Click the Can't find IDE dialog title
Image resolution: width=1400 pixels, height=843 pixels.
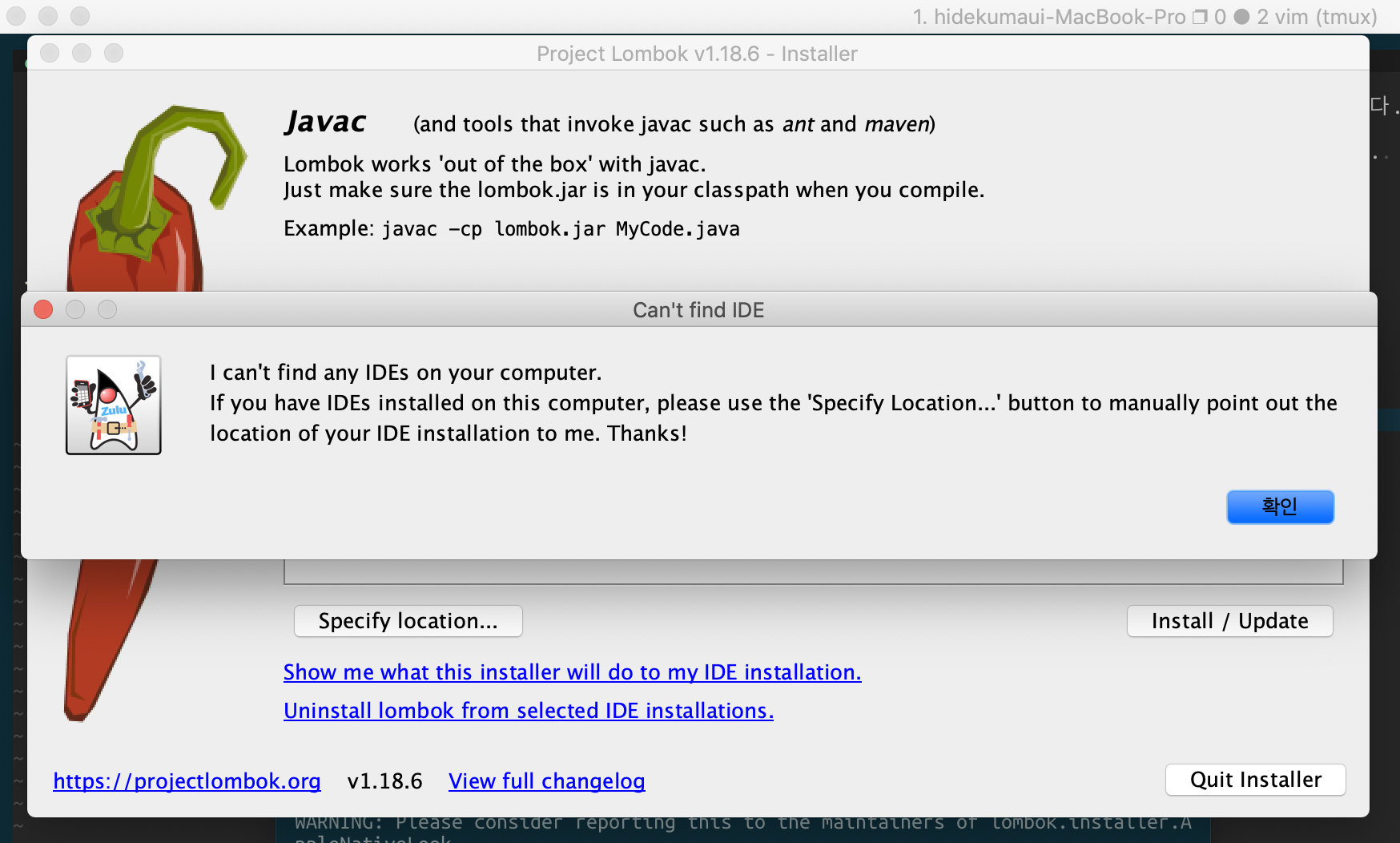(698, 310)
